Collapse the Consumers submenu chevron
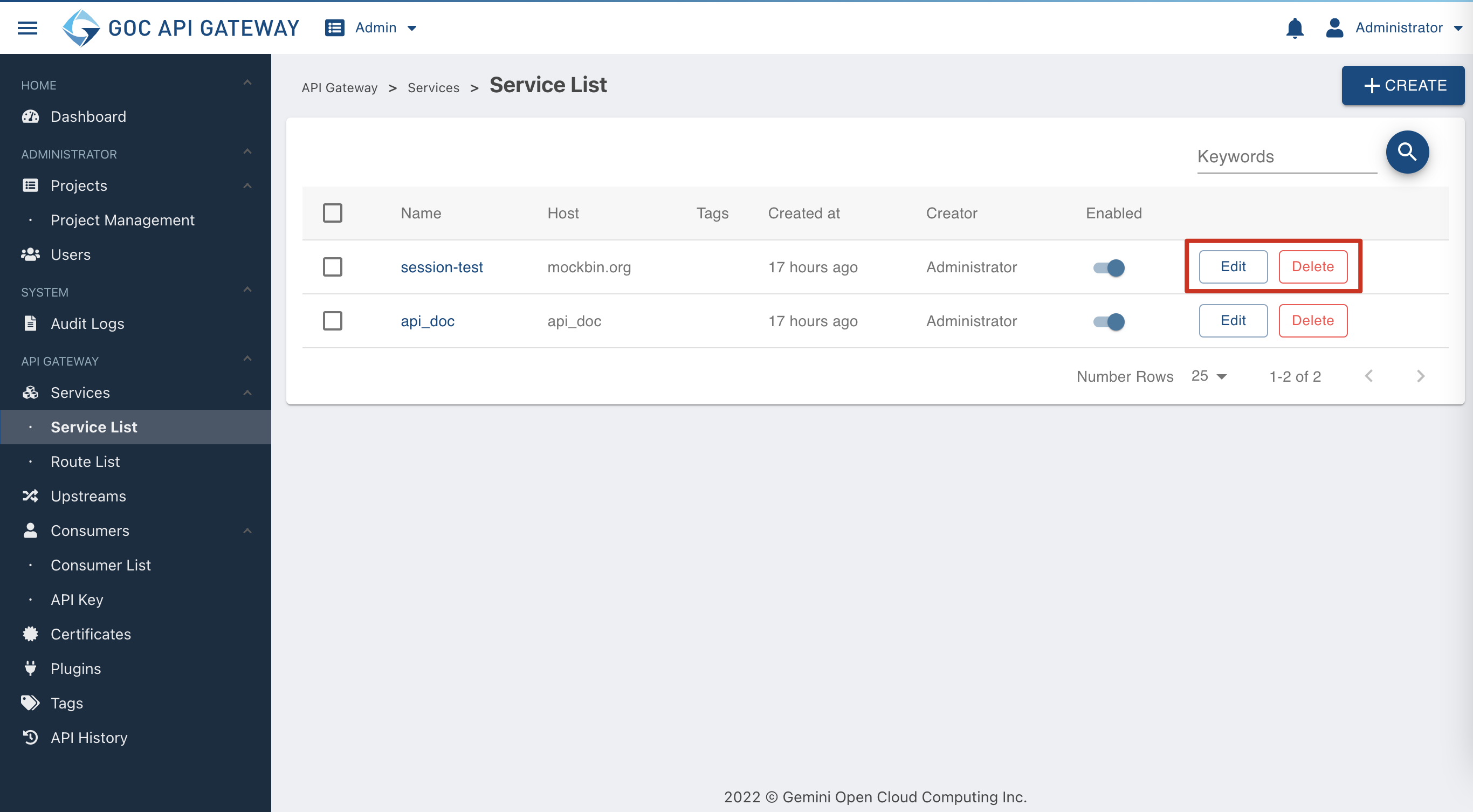 [247, 531]
